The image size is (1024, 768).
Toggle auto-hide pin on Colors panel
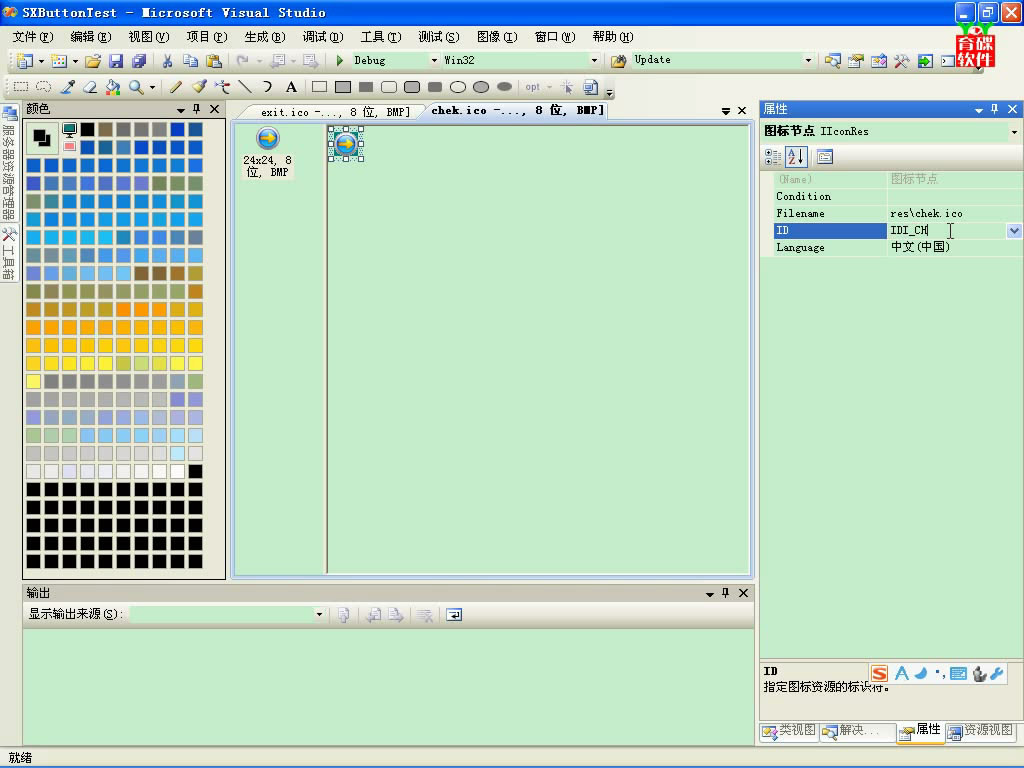[x=197, y=109]
